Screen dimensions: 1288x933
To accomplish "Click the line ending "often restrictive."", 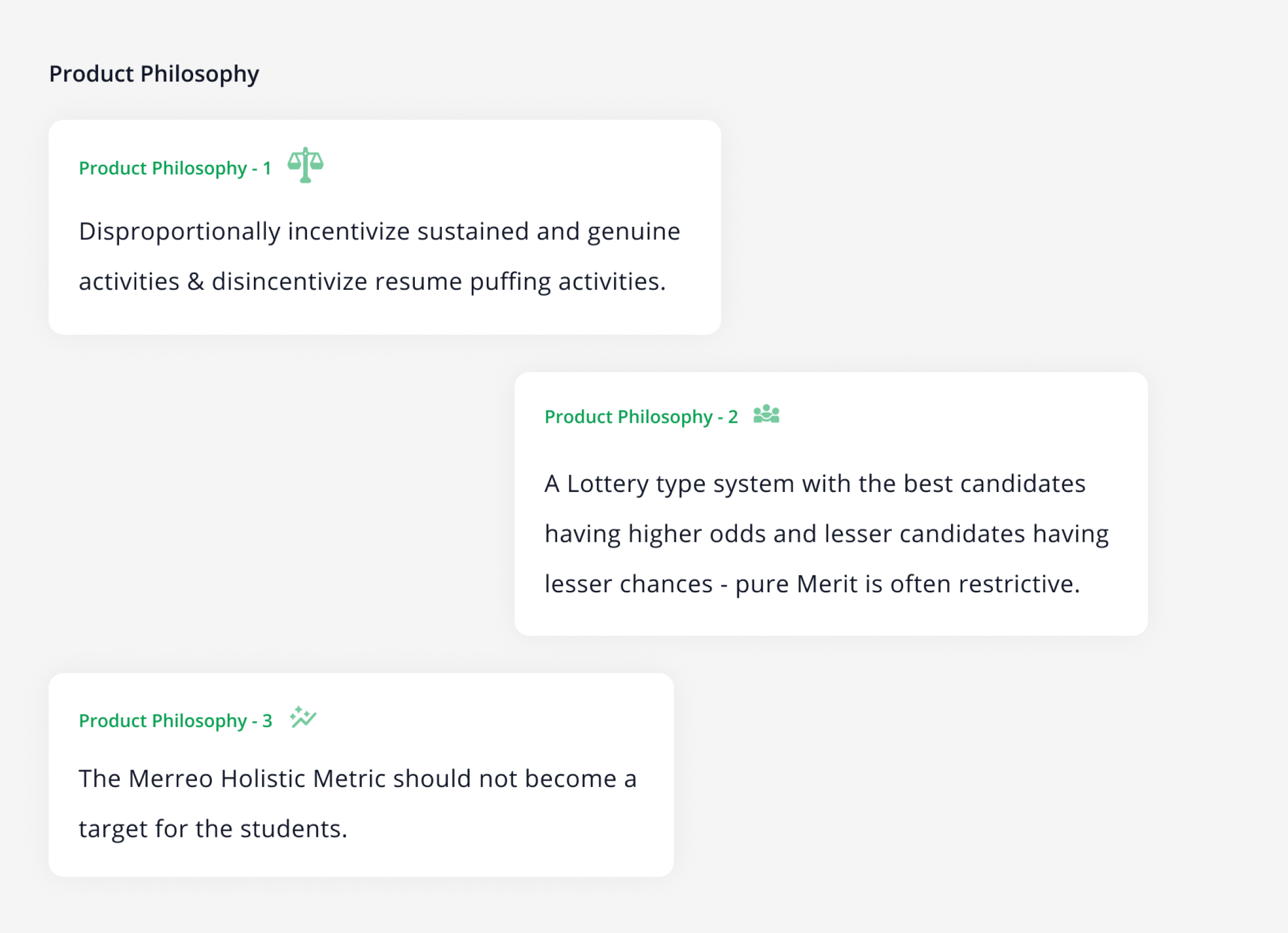I will pyautogui.click(x=812, y=584).
